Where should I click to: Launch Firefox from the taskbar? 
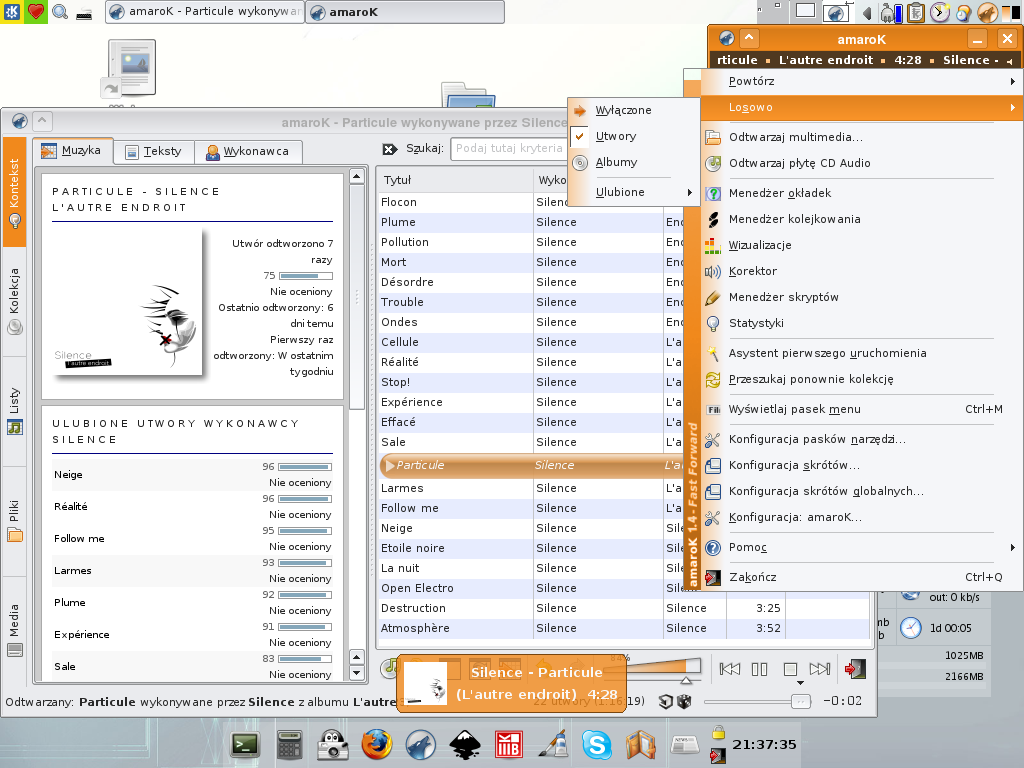pos(377,745)
